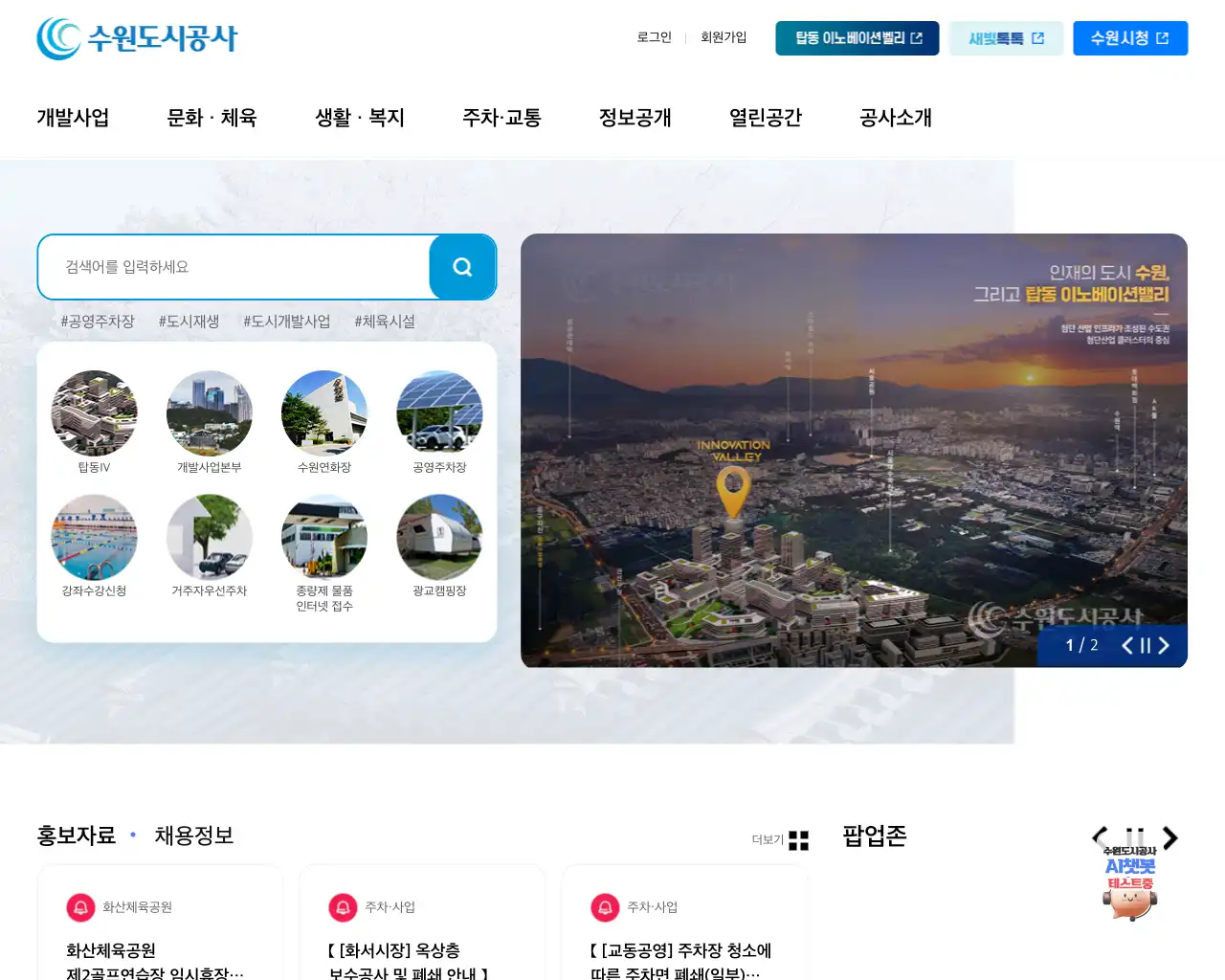This screenshot has width=1225, height=980.
Task: Open the 강좌수강신청 swimming pool icon
Action: coord(94,537)
